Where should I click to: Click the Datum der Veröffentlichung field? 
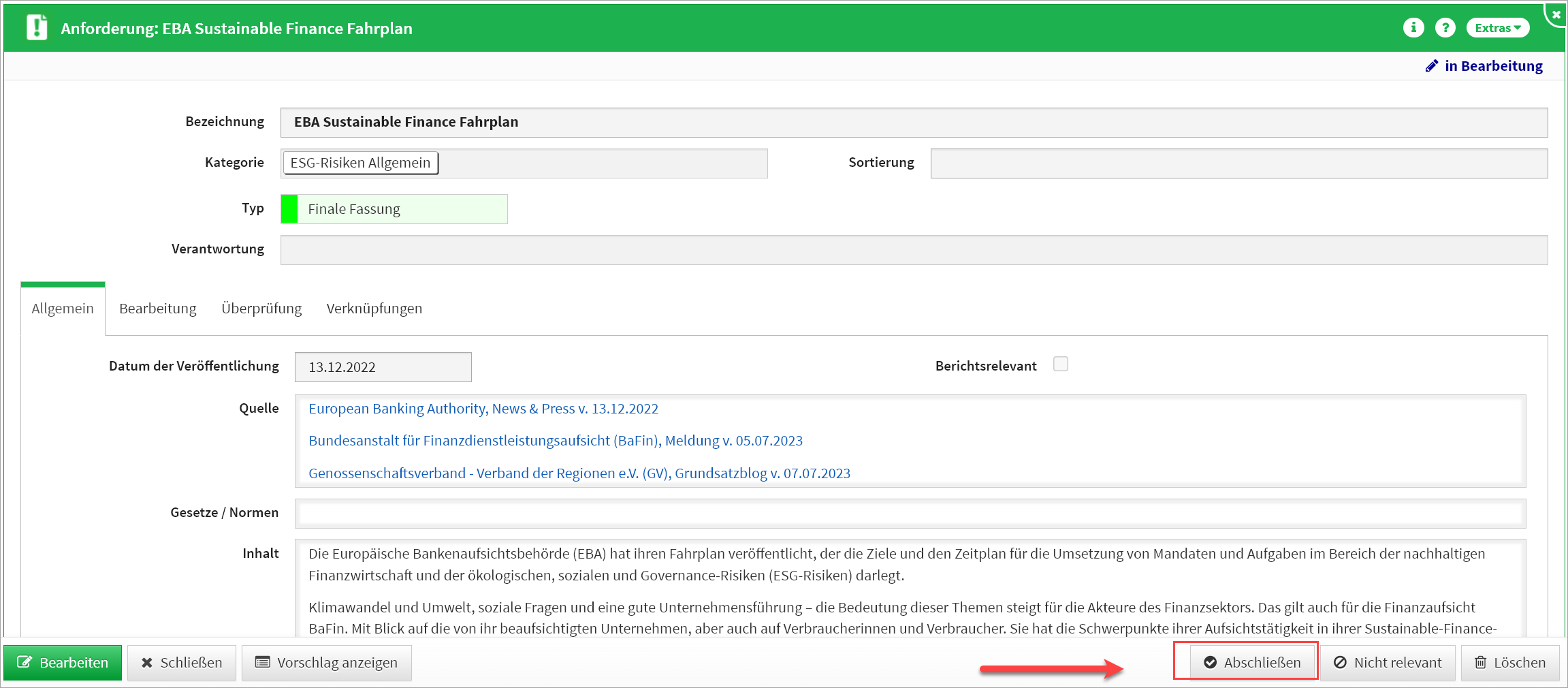click(383, 367)
